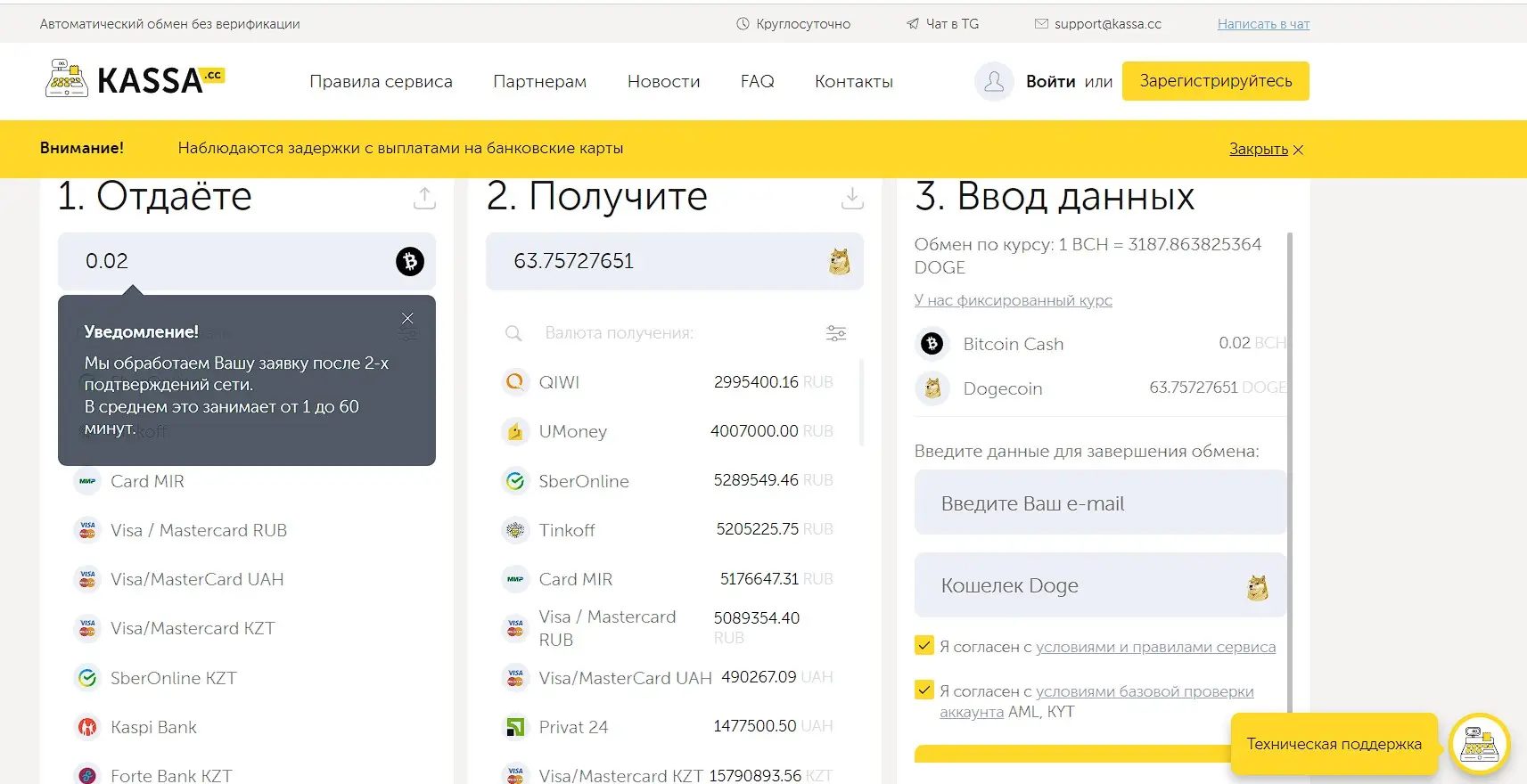Choose Kaspi Bank in the give list

153,727
